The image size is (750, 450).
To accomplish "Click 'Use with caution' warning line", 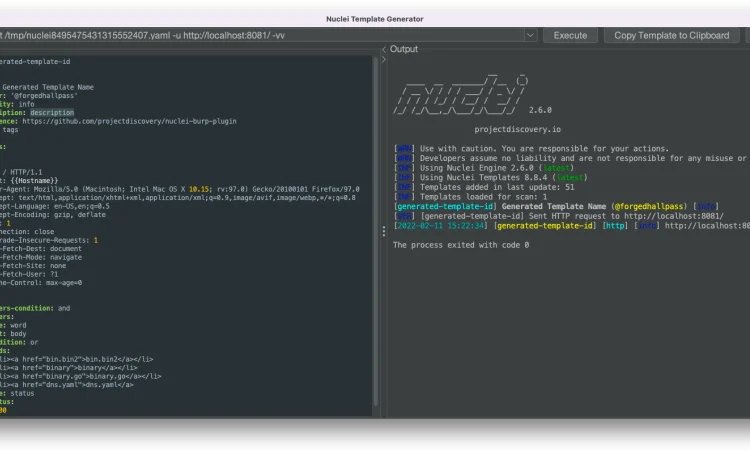I will [531, 149].
